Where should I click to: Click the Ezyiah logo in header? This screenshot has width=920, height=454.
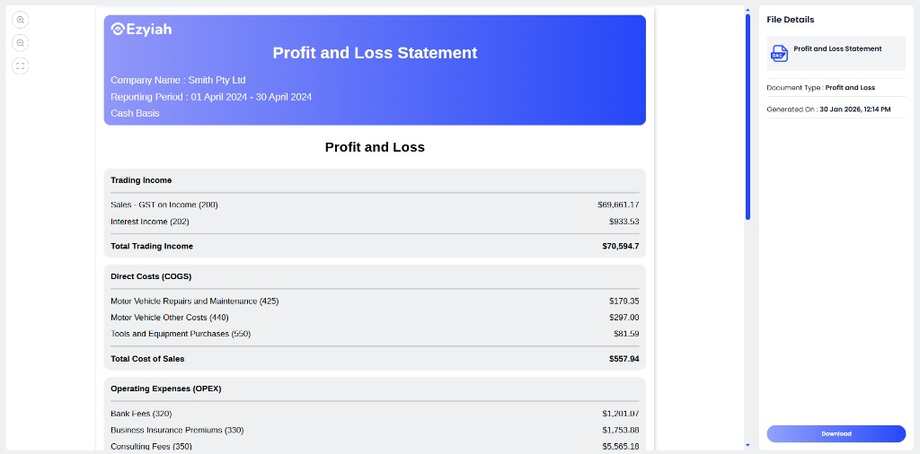point(141,30)
